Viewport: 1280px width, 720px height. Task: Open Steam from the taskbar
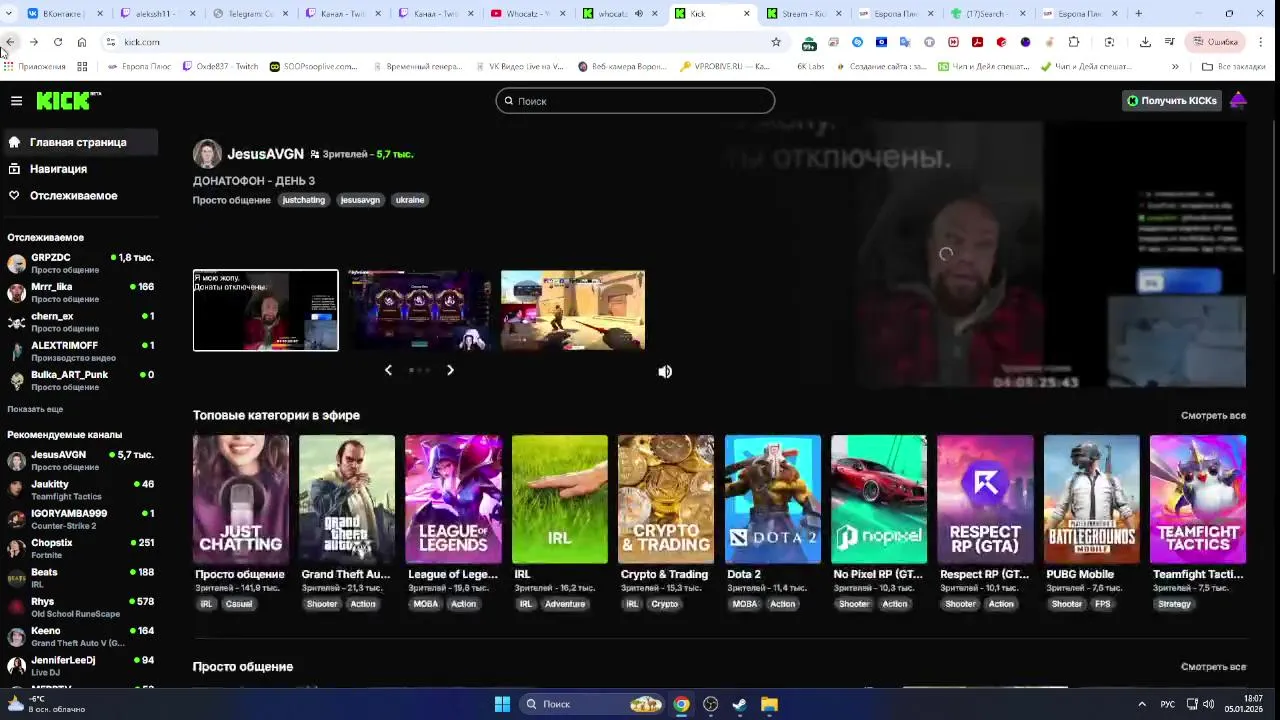(x=740, y=704)
